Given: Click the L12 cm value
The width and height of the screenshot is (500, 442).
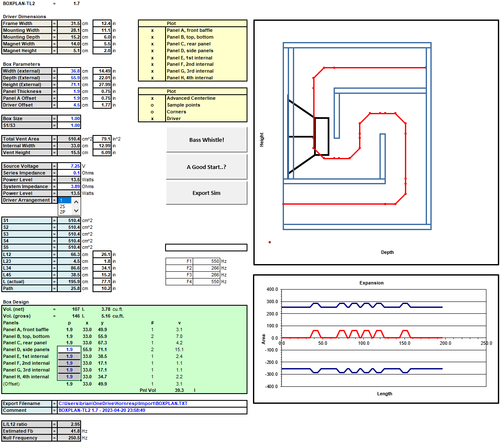Looking at the screenshot, I should coord(69,254).
